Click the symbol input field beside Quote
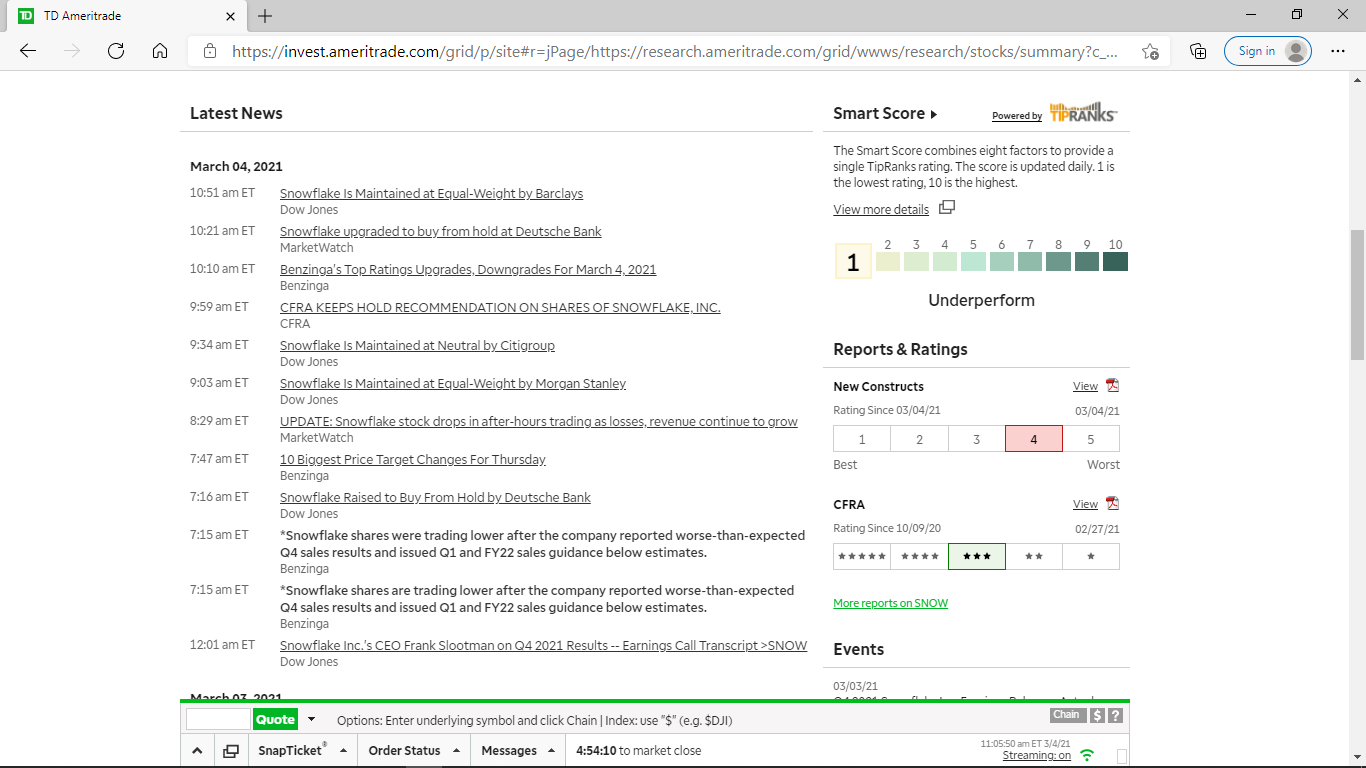1366x768 pixels. click(x=218, y=719)
